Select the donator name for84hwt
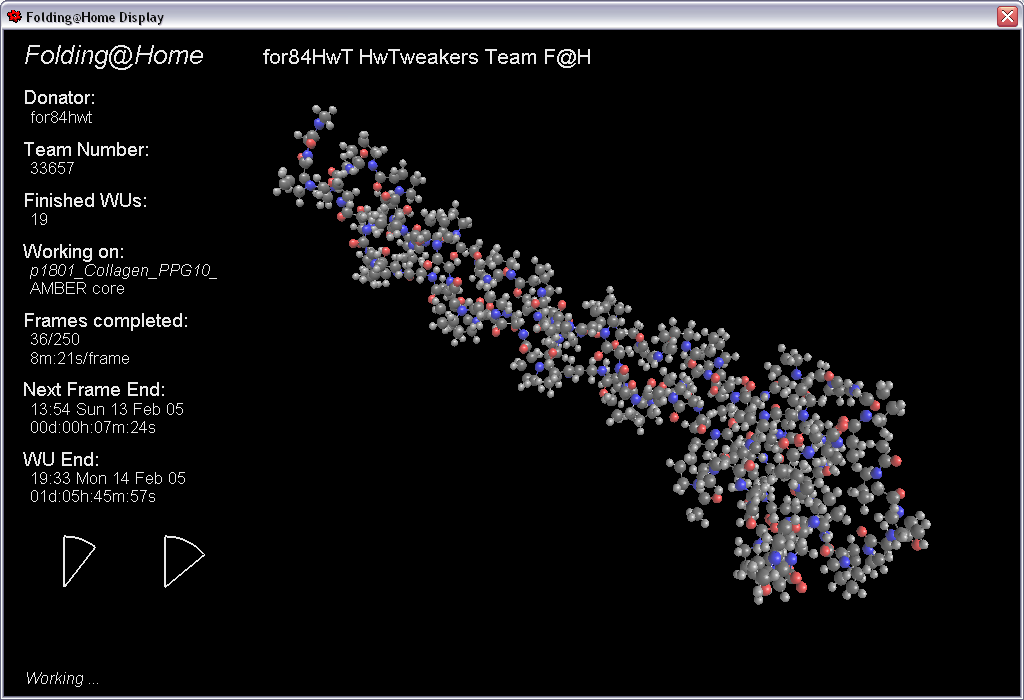Screen dimensions: 1024x700 61,117
